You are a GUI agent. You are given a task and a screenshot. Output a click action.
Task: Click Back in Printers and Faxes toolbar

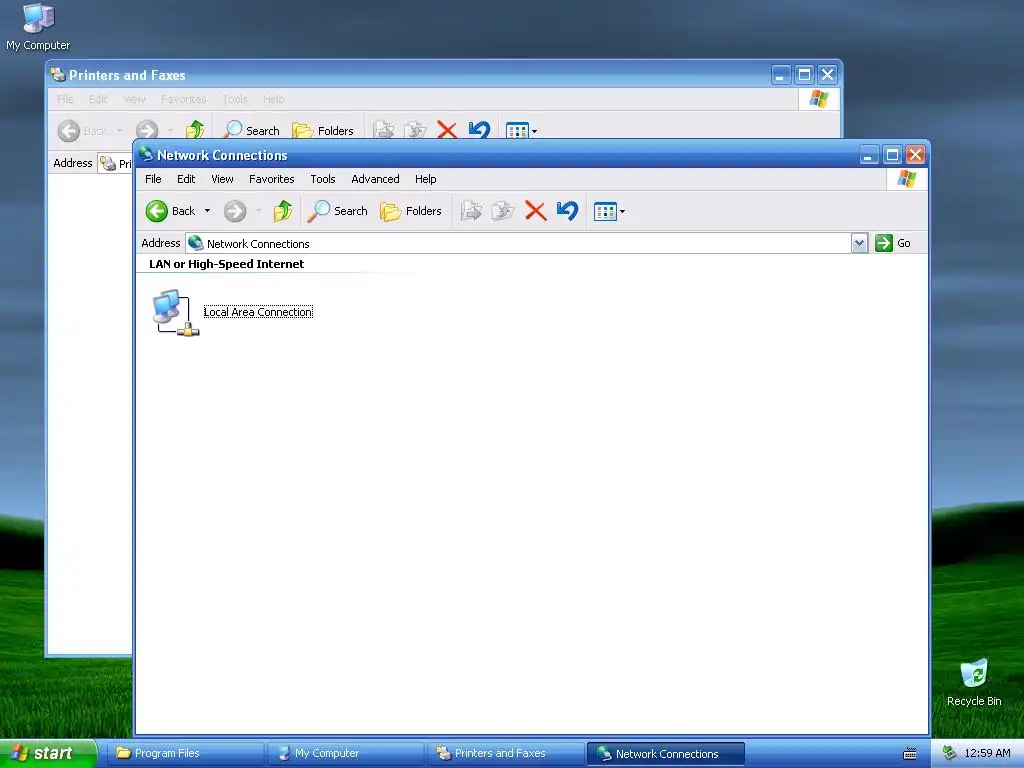click(x=82, y=131)
